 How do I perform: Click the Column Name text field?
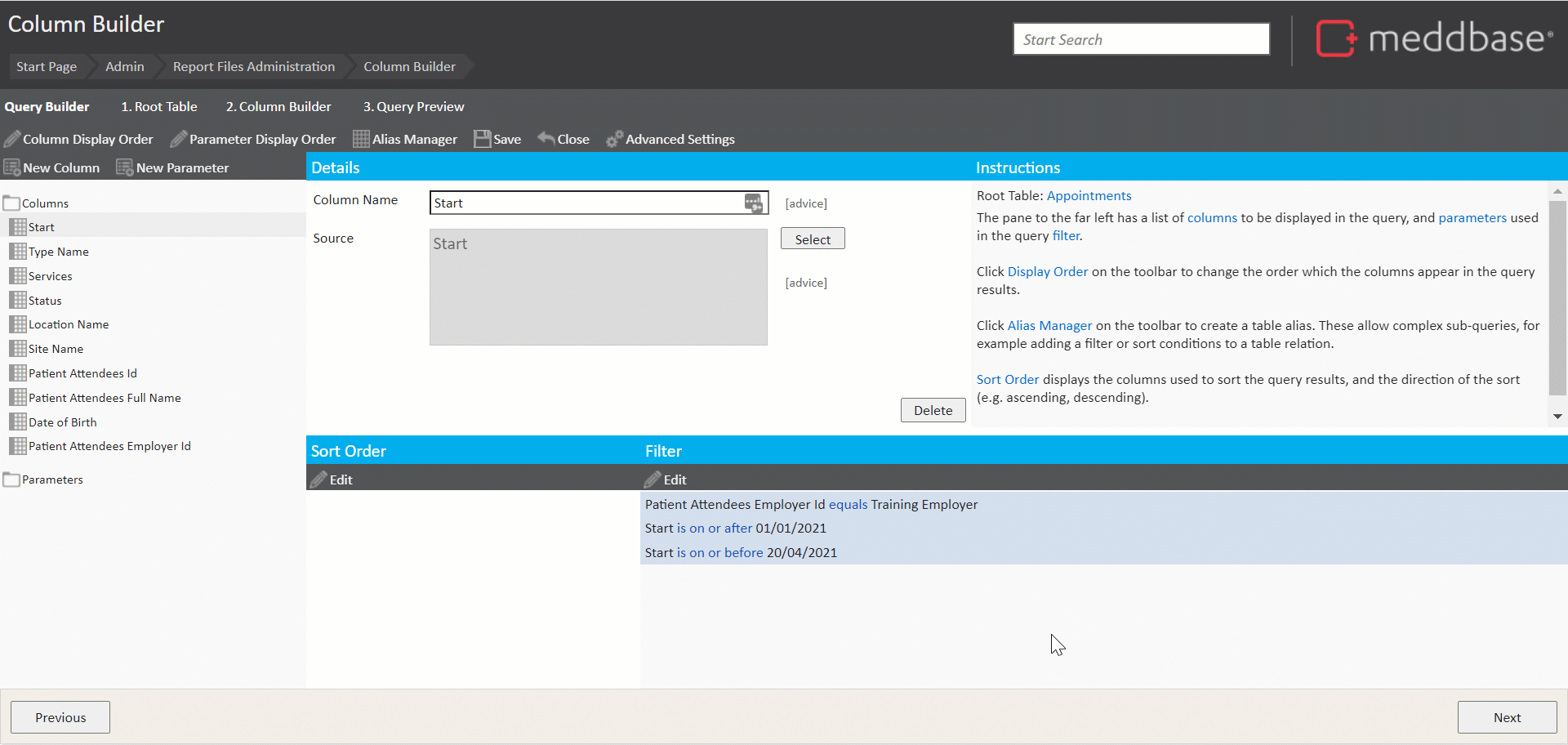point(599,203)
